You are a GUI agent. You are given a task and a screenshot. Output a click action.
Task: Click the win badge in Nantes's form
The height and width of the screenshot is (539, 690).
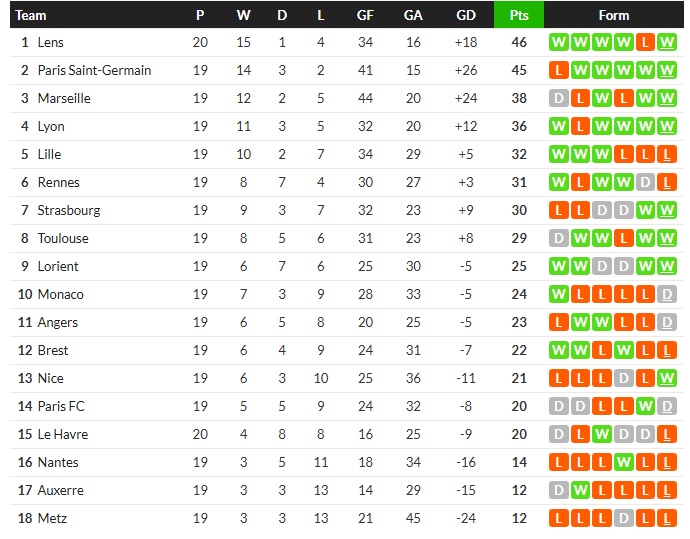(x=624, y=463)
